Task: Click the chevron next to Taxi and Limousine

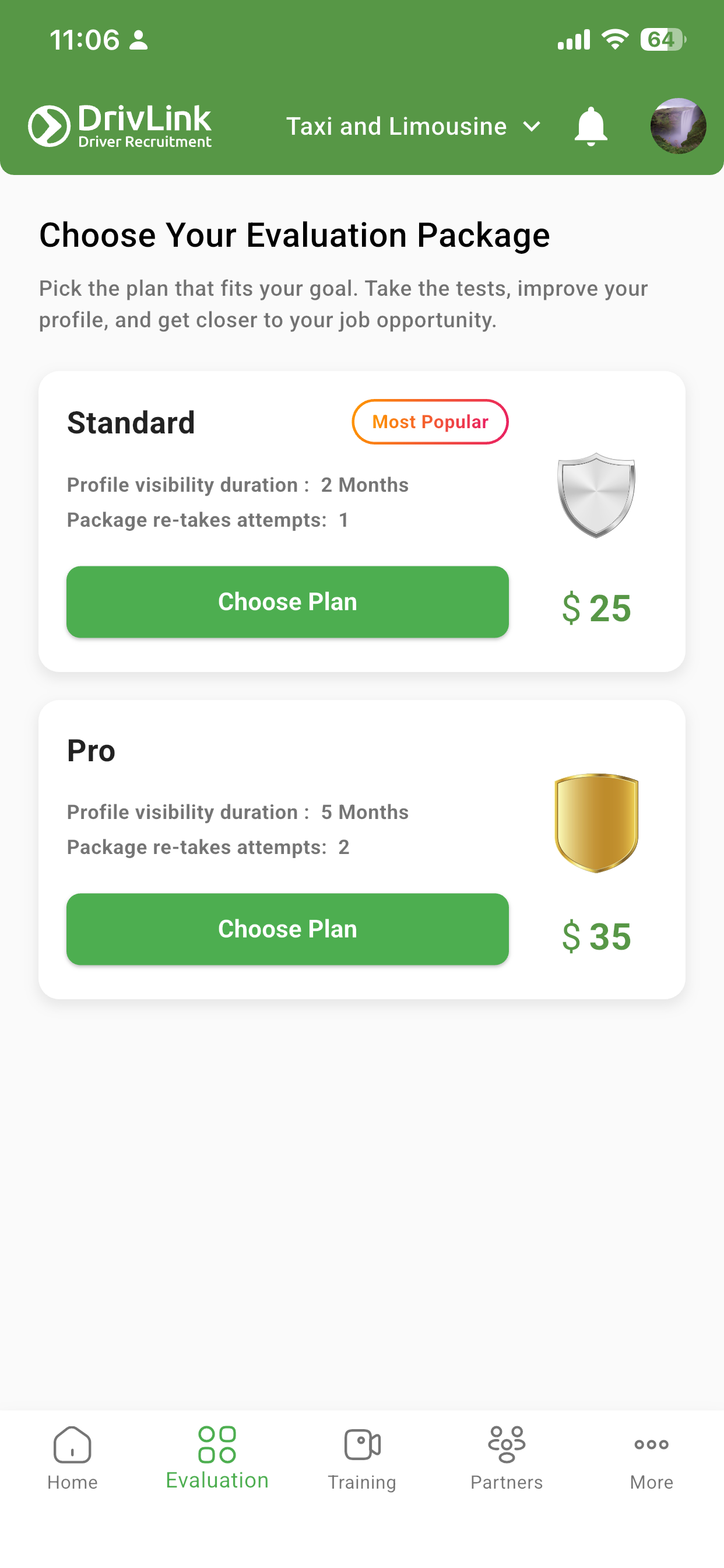Action: coord(531,127)
